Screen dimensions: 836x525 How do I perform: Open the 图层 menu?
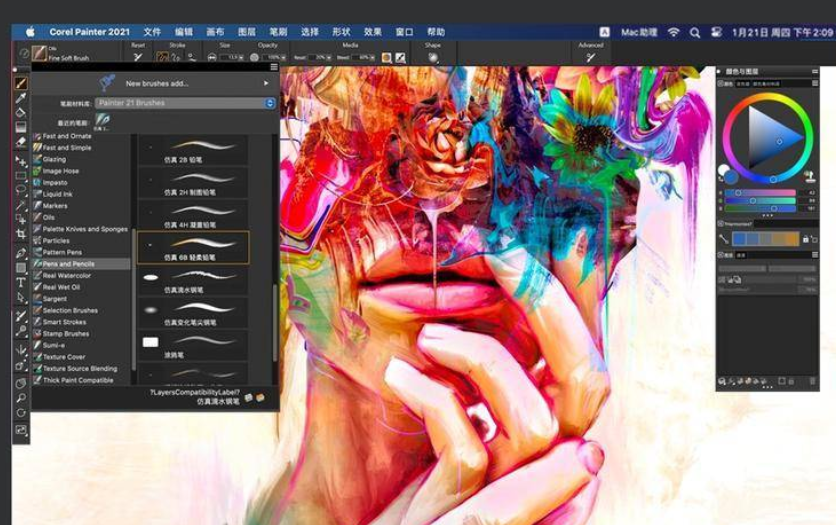point(246,32)
